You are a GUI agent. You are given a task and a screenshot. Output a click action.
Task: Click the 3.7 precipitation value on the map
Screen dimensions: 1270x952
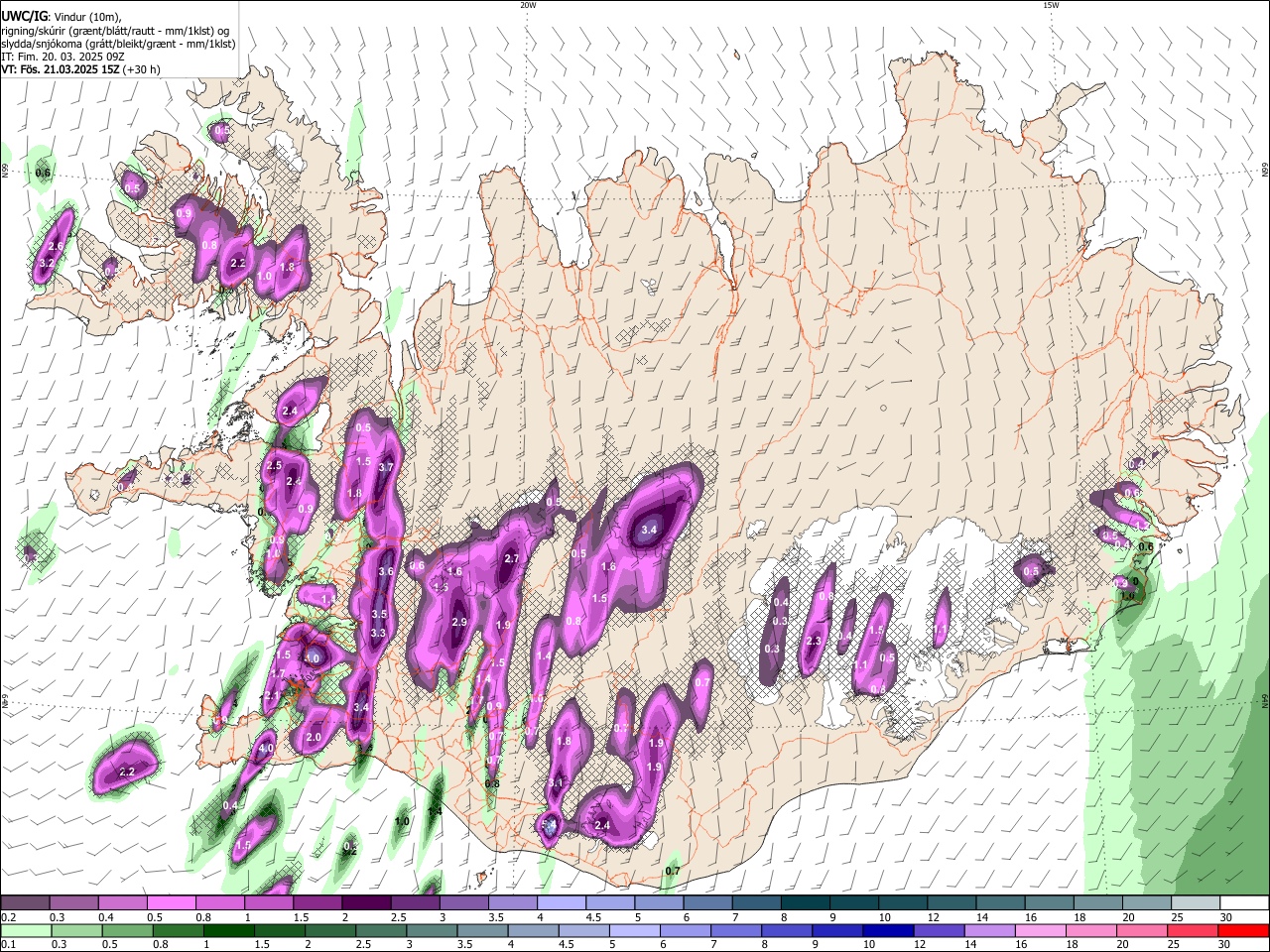coord(387,467)
